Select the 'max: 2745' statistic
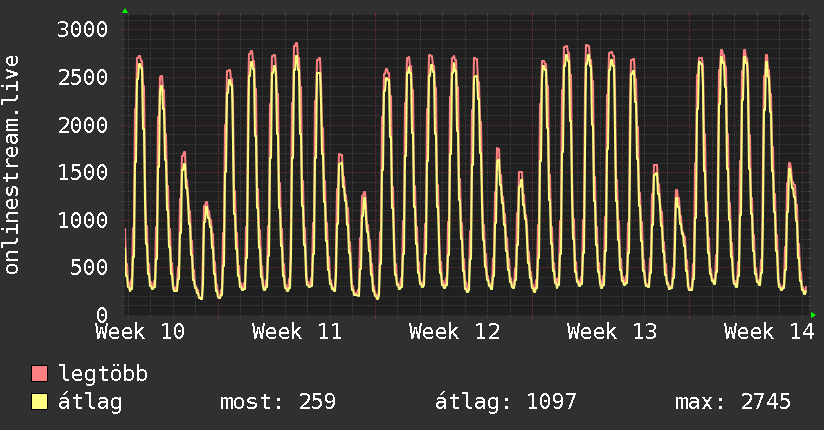This screenshot has height=430, width=824. point(733,402)
